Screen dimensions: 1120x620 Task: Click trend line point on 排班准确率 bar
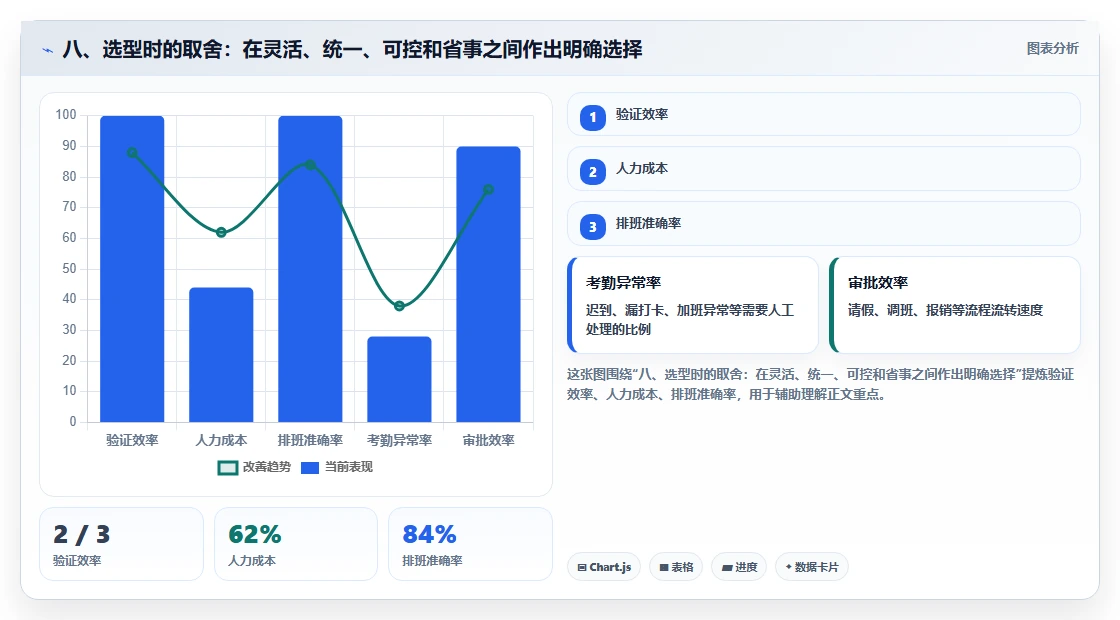tap(310, 165)
